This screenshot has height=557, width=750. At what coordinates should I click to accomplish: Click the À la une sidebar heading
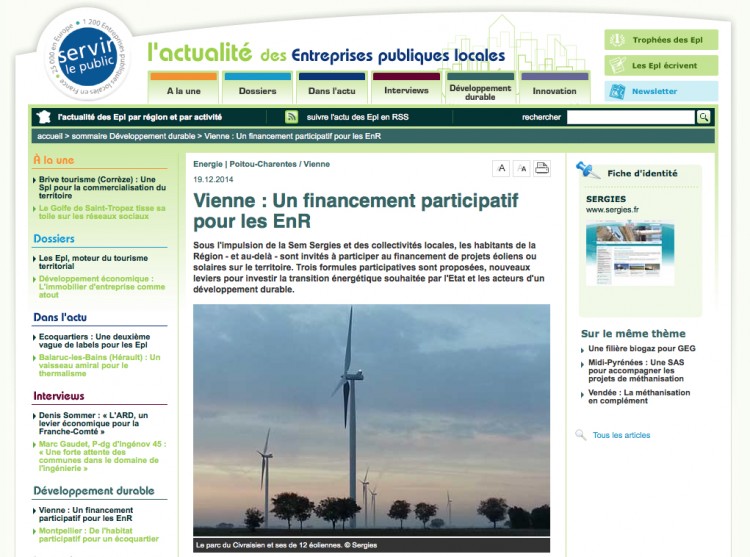[54, 160]
